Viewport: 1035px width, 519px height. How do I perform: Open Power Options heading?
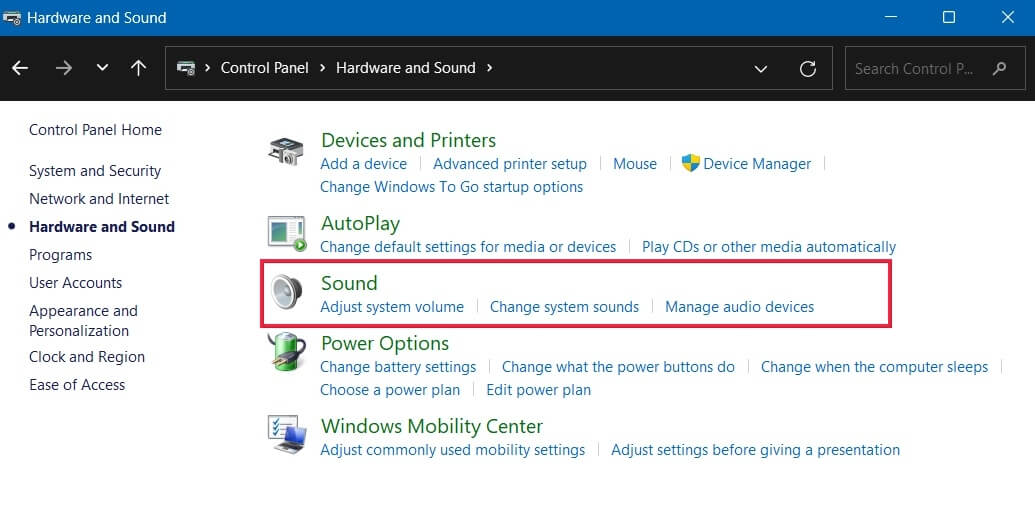[x=385, y=343]
